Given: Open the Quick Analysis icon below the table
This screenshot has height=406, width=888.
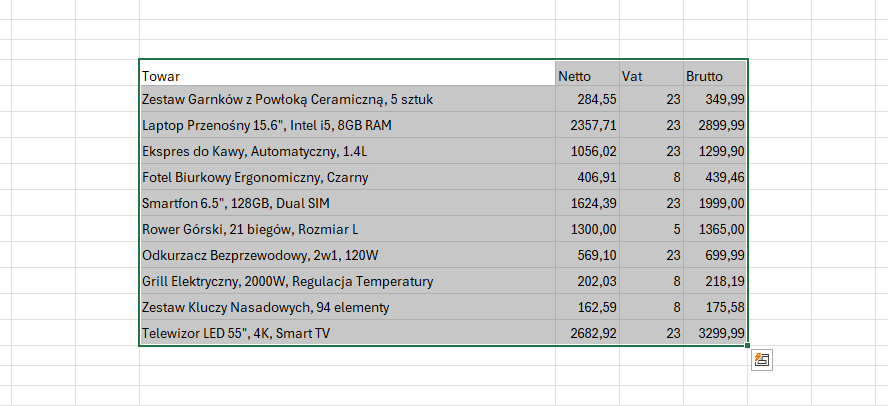Looking at the screenshot, I should pos(762,360).
